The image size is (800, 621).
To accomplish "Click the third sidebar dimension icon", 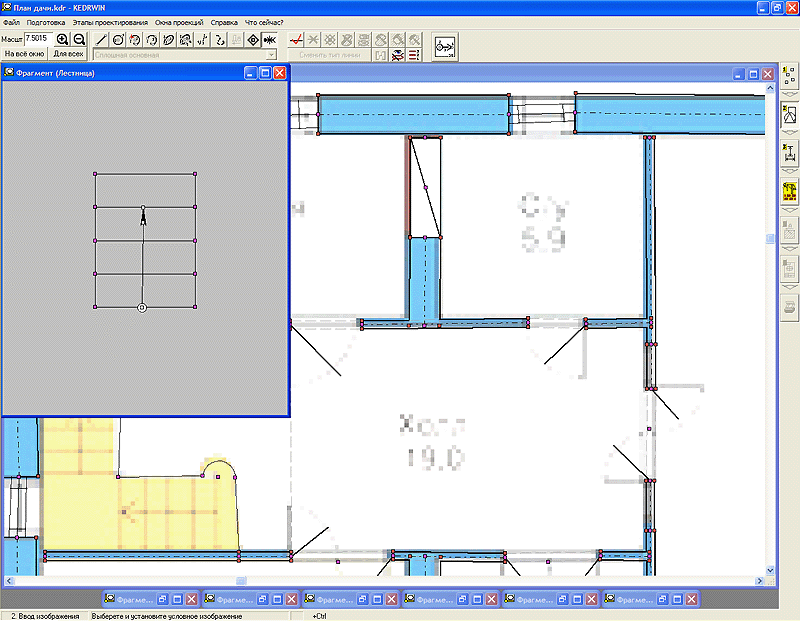I will pyautogui.click(x=788, y=152).
